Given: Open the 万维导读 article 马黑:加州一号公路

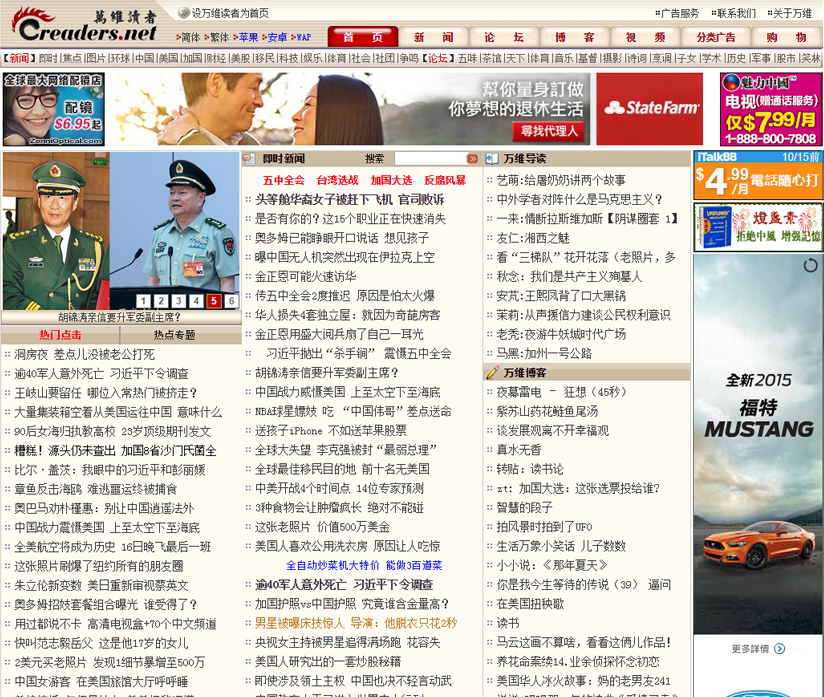Looking at the screenshot, I should [x=544, y=353].
